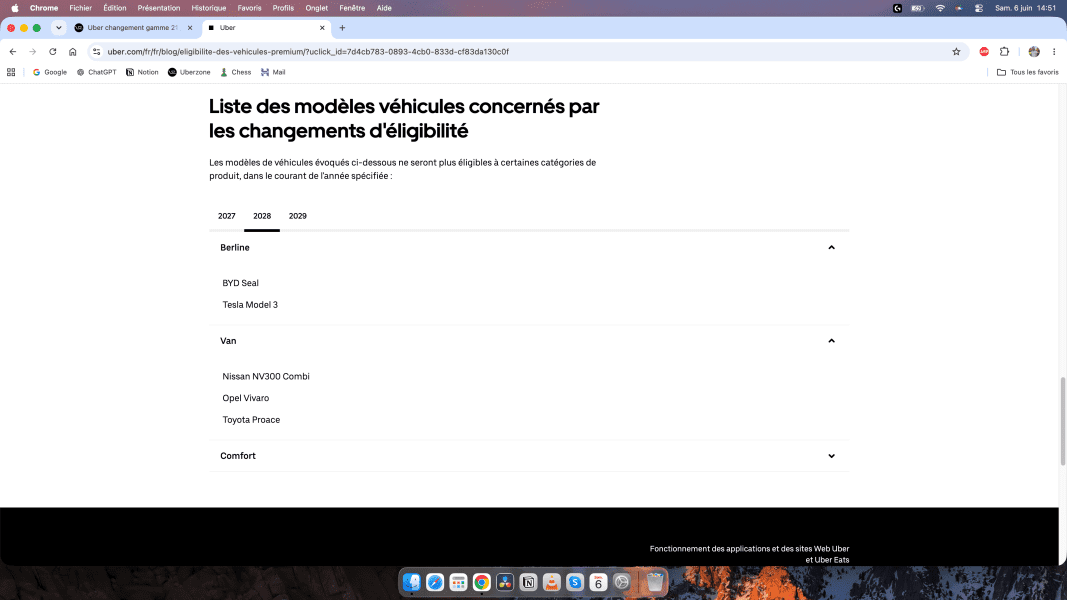The image size is (1067, 600).
Task: Open VLC from the Dock
Action: coord(551,582)
